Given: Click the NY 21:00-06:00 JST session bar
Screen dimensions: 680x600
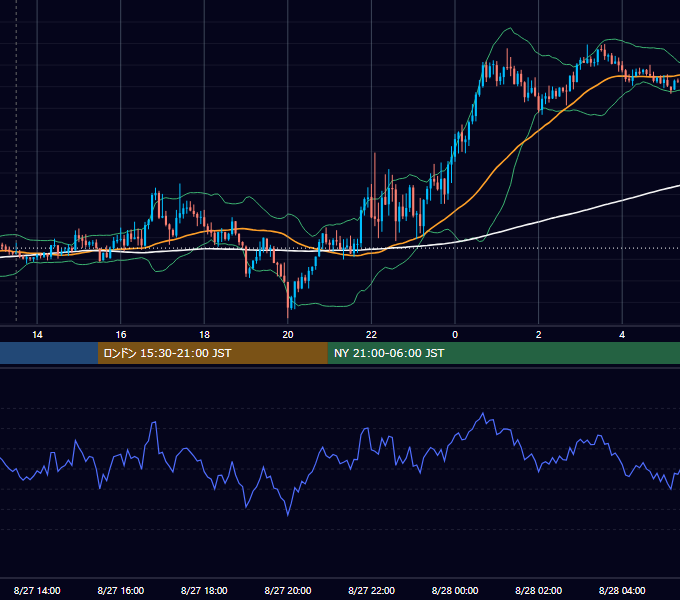Looking at the screenshot, I should click(x=503, y=353).
